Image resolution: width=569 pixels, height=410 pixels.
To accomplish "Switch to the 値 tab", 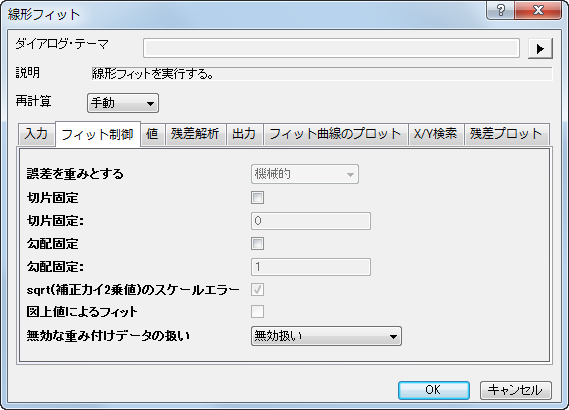I will click(x=152, y=134).
